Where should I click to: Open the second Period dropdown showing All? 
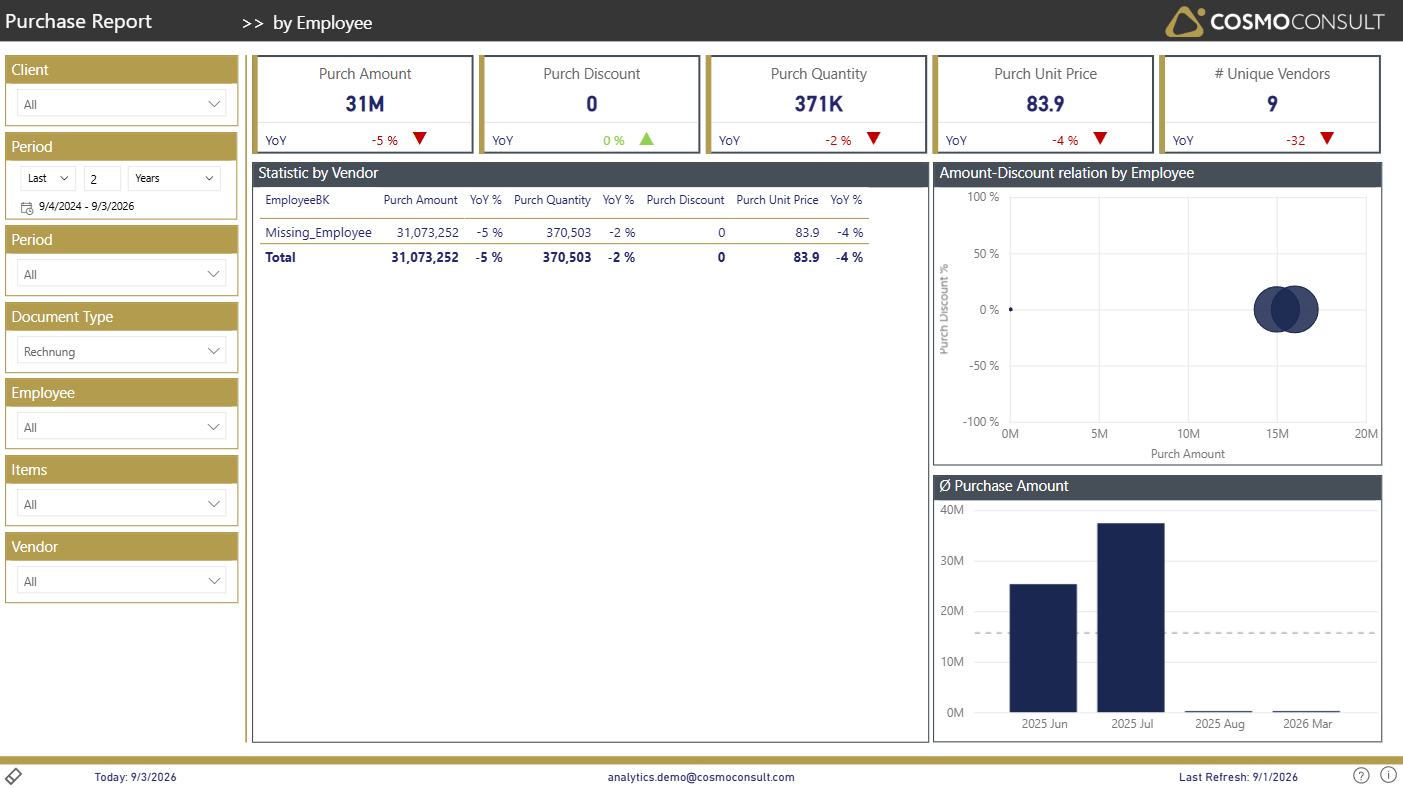(122, 274)
